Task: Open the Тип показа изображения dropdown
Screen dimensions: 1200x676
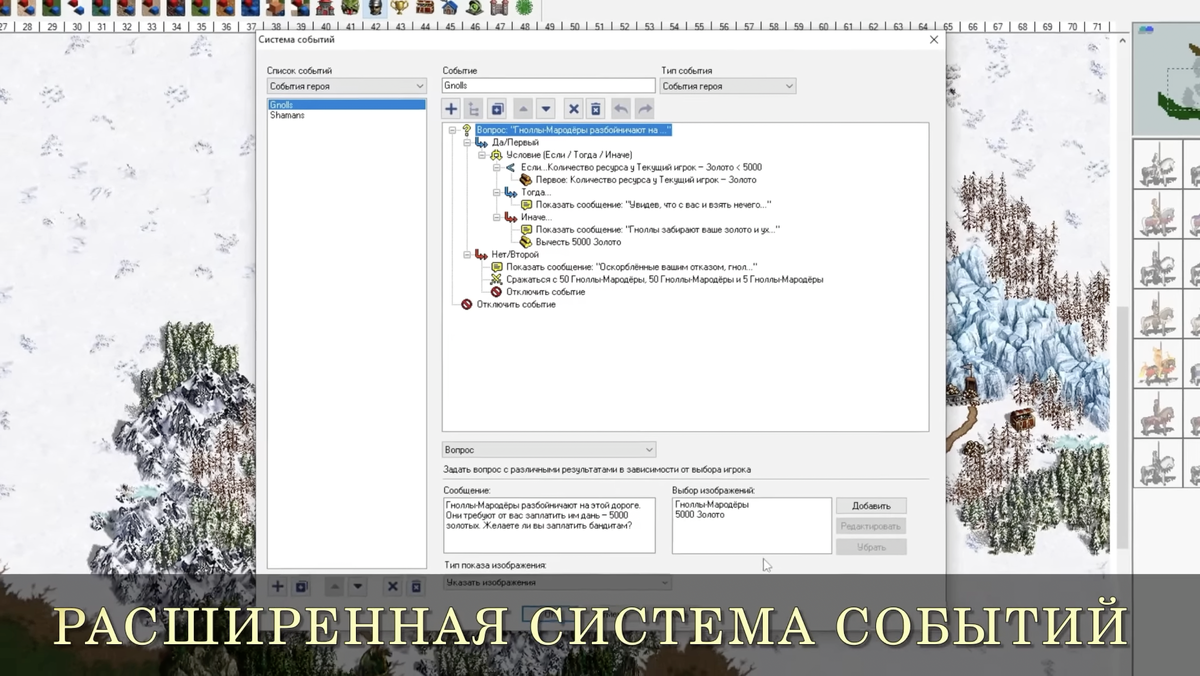Action: pyautogui.click(x=556, y=582)
